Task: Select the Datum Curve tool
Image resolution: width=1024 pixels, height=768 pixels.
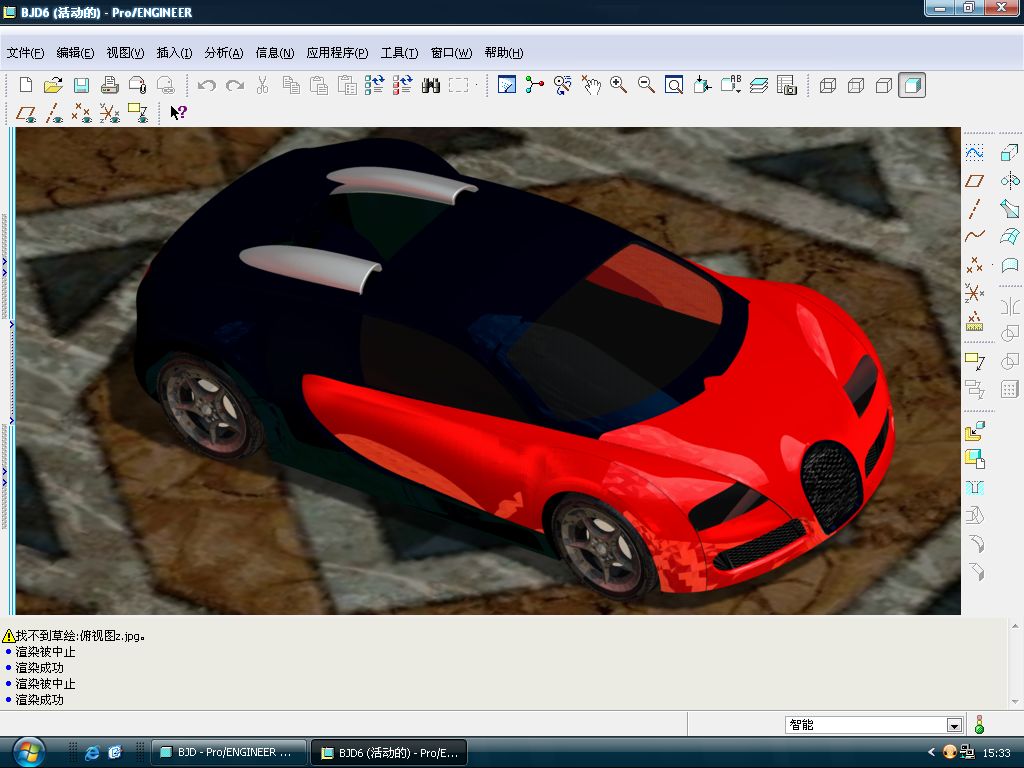Action: point(974,236)
